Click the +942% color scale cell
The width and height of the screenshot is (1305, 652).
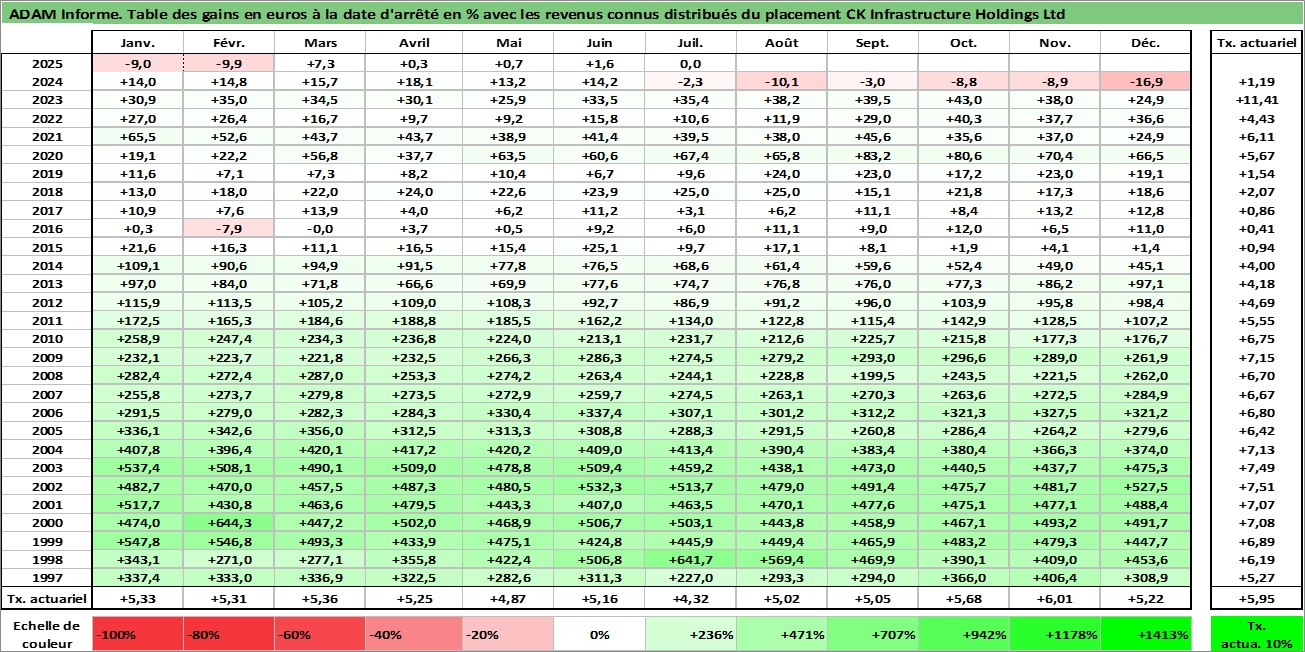[x=963, y=634]
